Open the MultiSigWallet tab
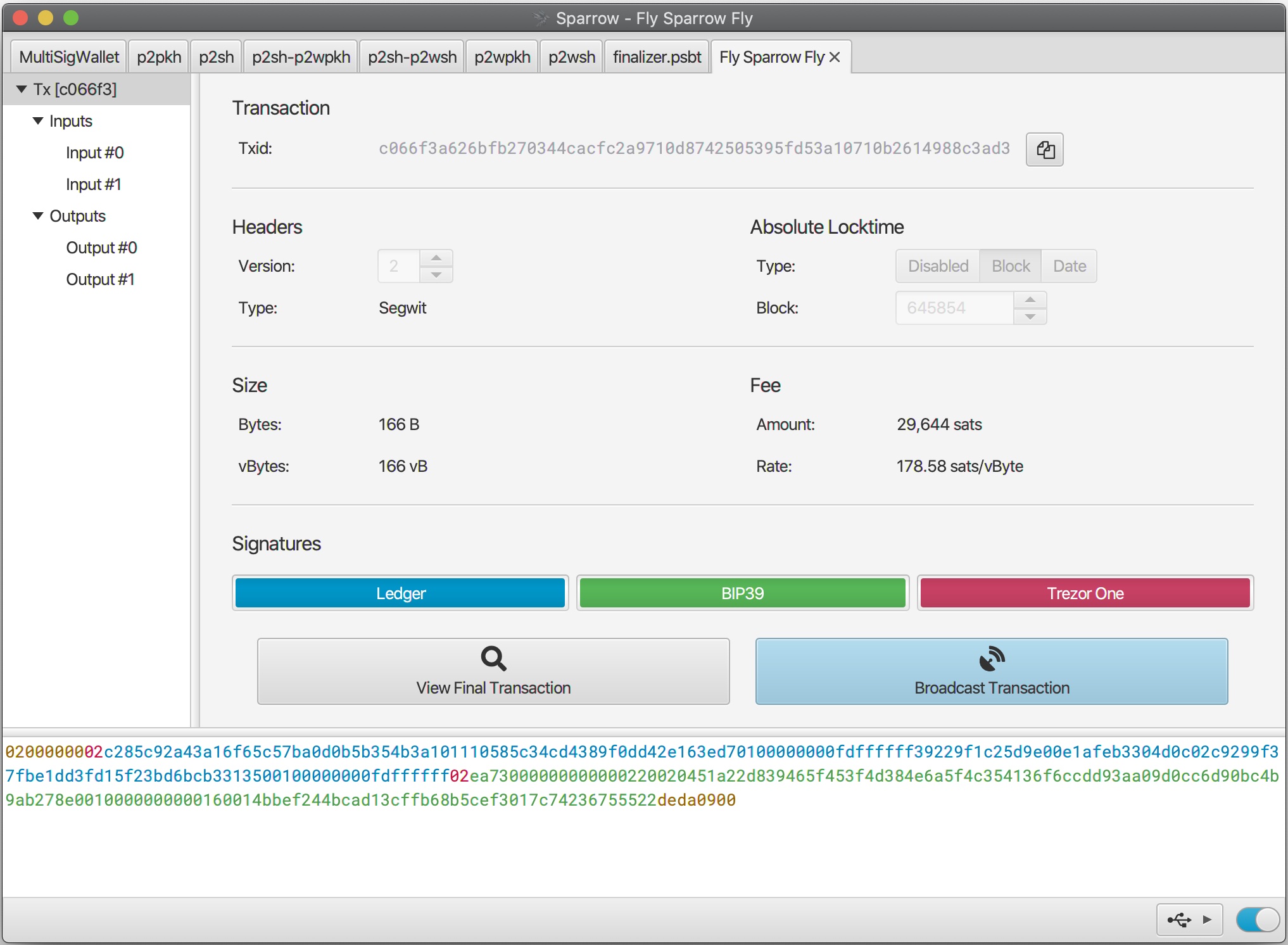Image resolution: width=1288 pixels, height=945 pixels. pos(69,57)
